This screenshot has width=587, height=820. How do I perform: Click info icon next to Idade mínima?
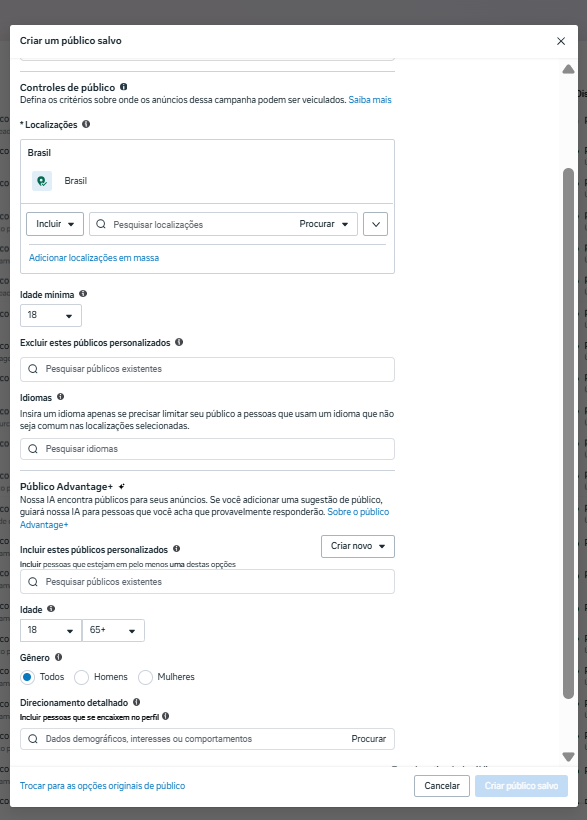[83, 294]
